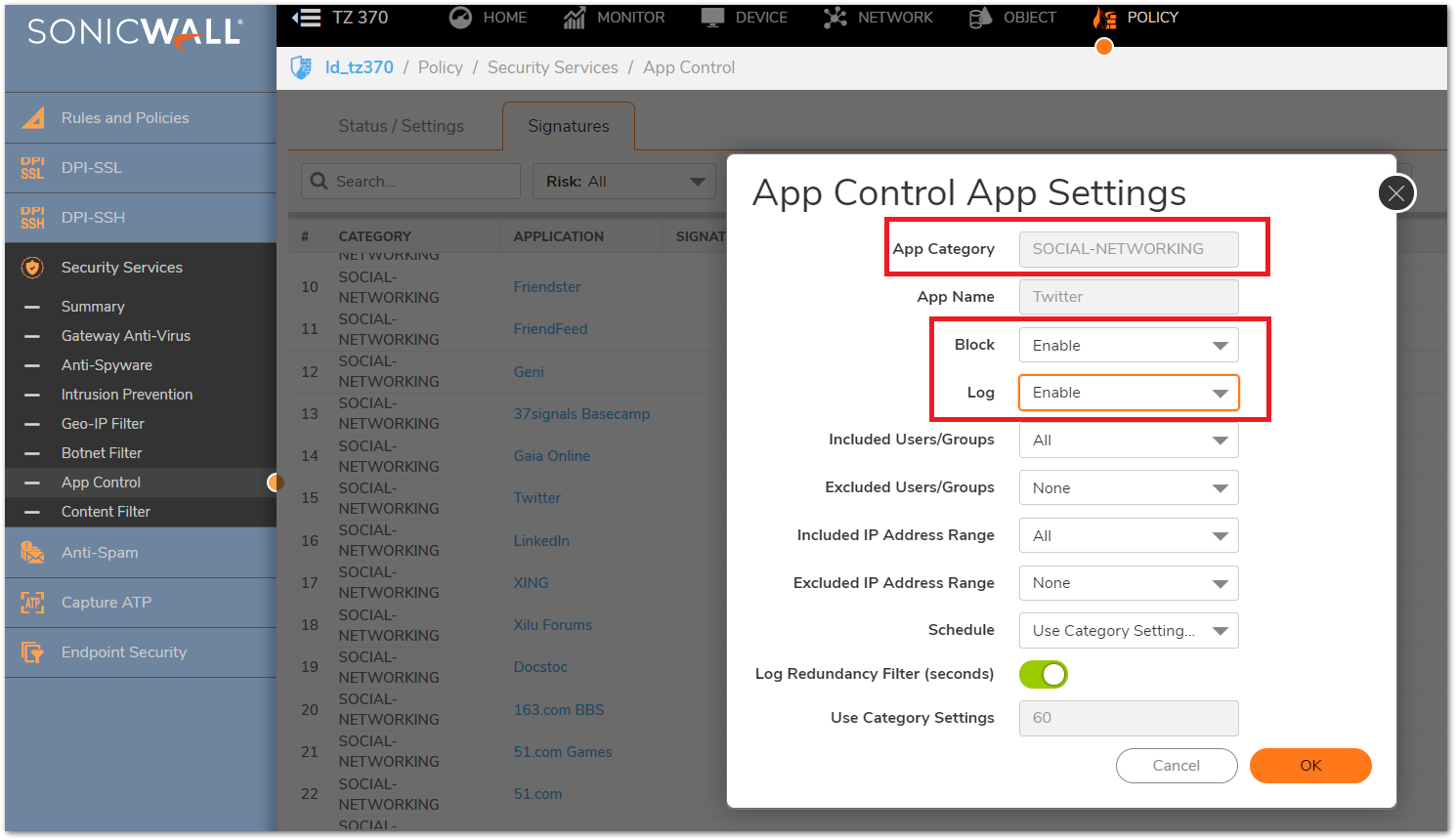Viewport: 1456px width, 840px height.
Task: Click the Capture ATP icon
Action: pos(32,603)
